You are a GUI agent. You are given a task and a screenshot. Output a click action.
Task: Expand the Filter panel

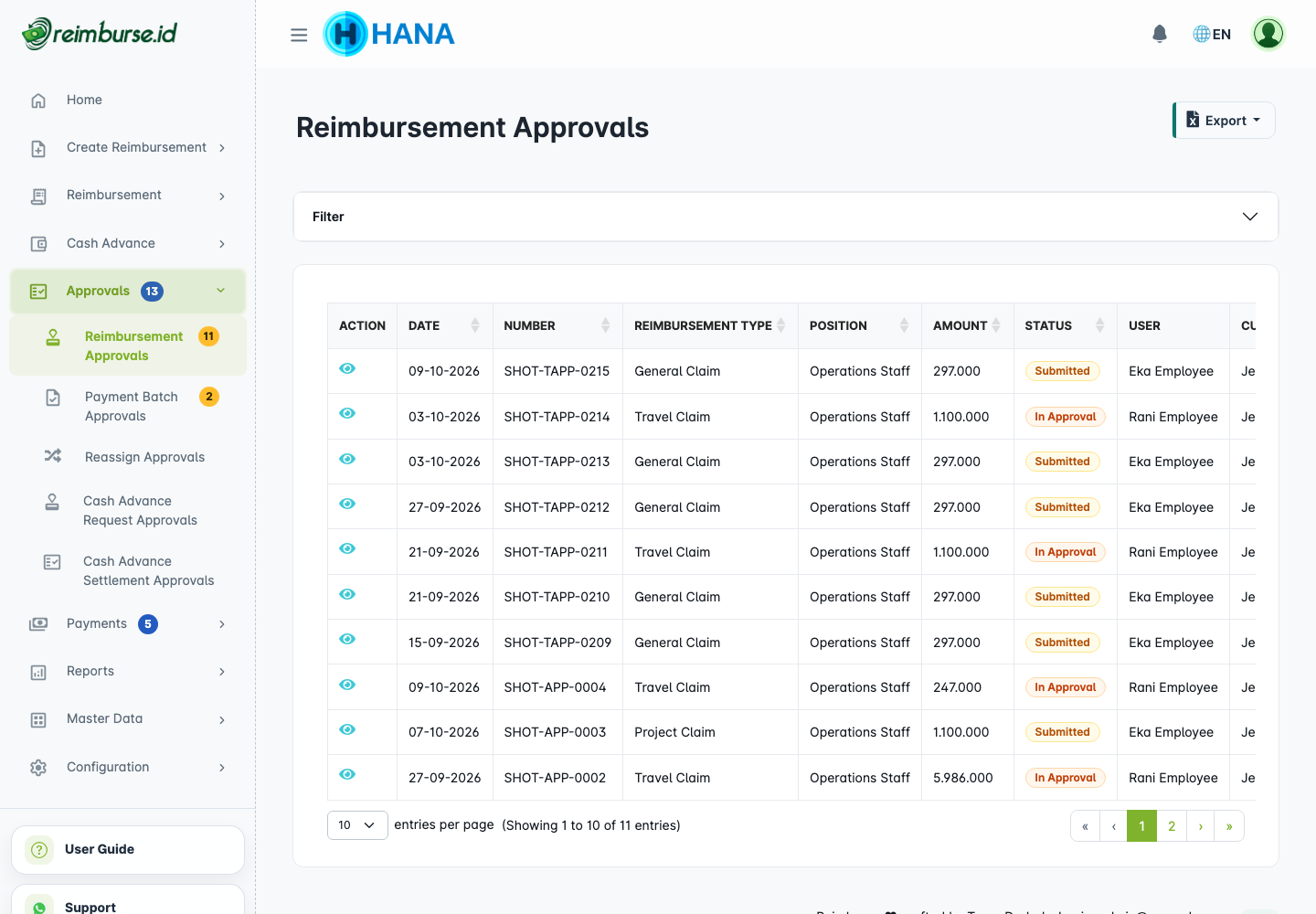click(785, 217)
